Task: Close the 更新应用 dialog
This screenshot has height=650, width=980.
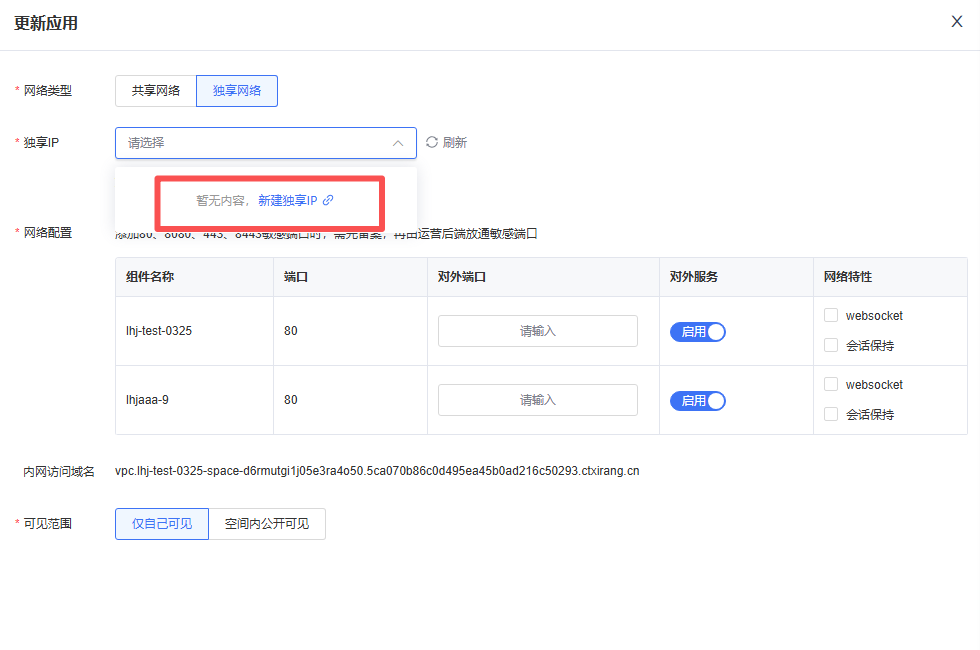Action: coord(956,22)
